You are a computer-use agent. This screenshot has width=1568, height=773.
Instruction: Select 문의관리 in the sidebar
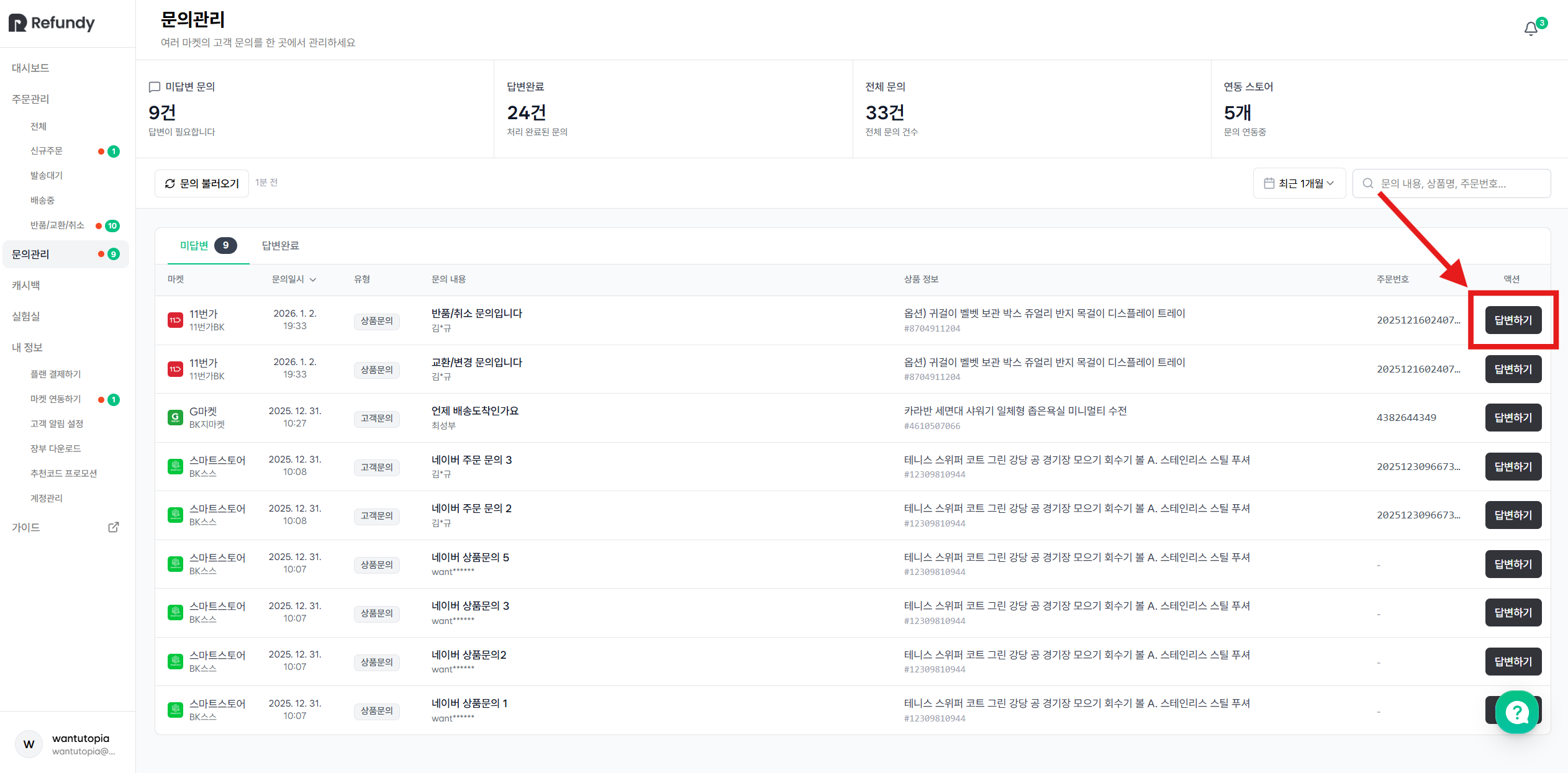pyautogui.click(x=65, y=254)
